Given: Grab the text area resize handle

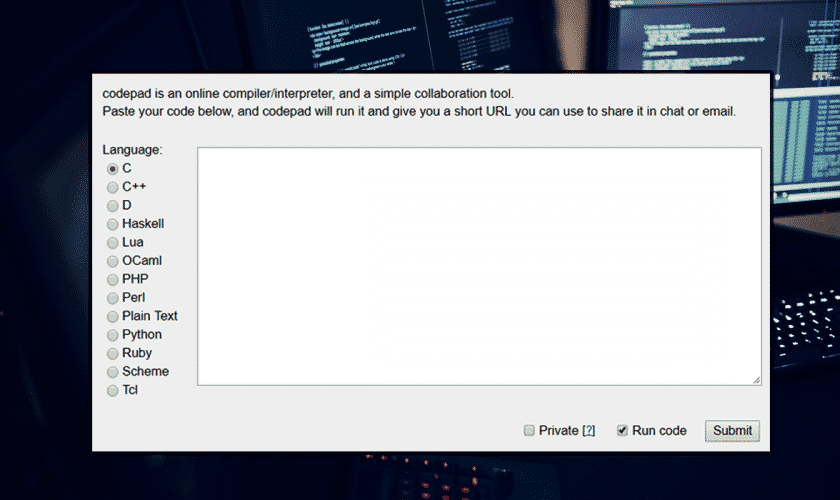Looking at the screenshot, I should click(756, 380).
